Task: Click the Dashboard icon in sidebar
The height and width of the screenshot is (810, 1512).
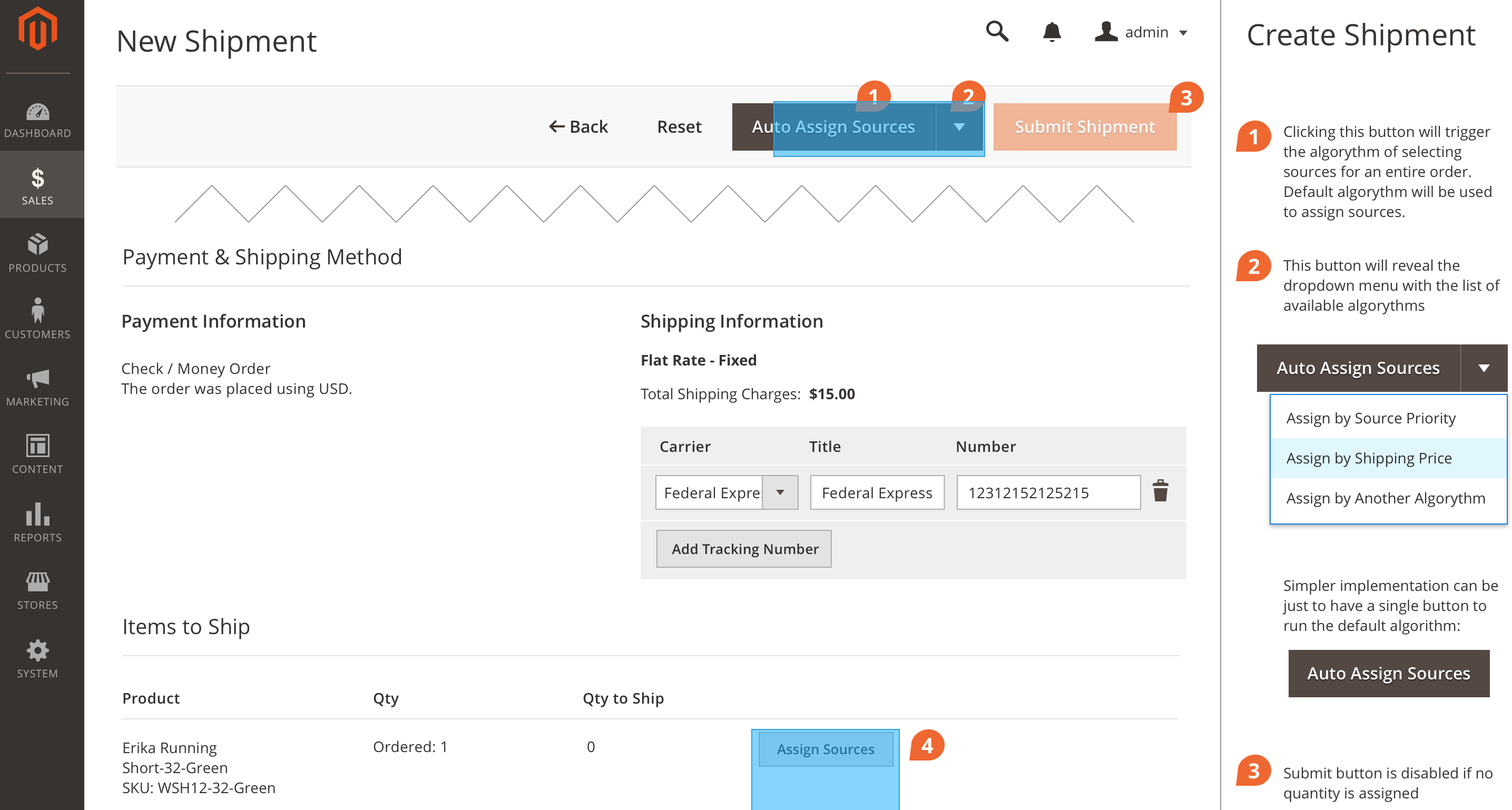Action: 37,111
